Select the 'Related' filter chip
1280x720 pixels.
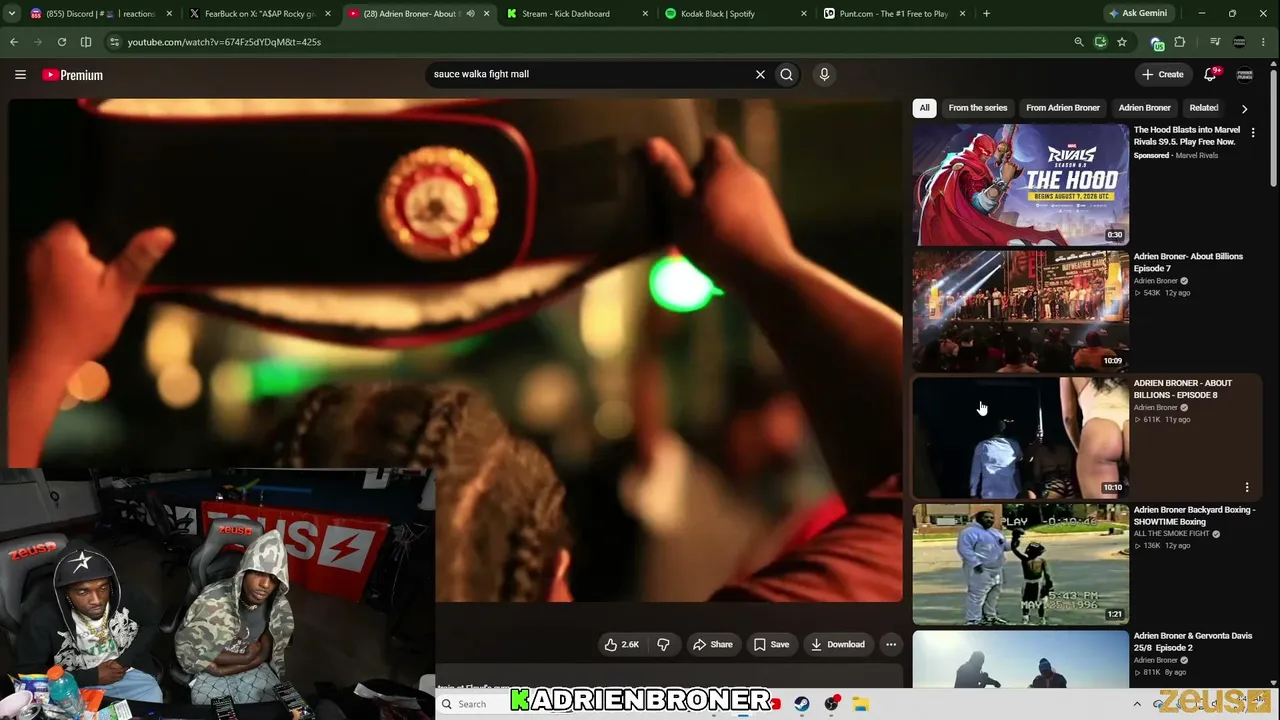click(1204, 108)
